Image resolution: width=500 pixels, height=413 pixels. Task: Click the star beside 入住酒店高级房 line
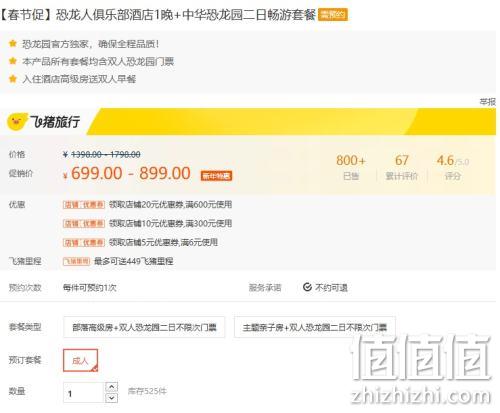coord(13,79)
